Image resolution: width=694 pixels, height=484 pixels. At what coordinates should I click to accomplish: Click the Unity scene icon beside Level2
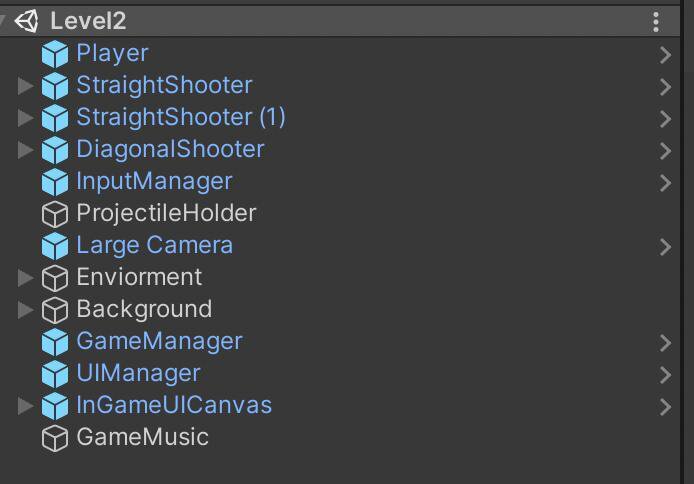(27, 21)
